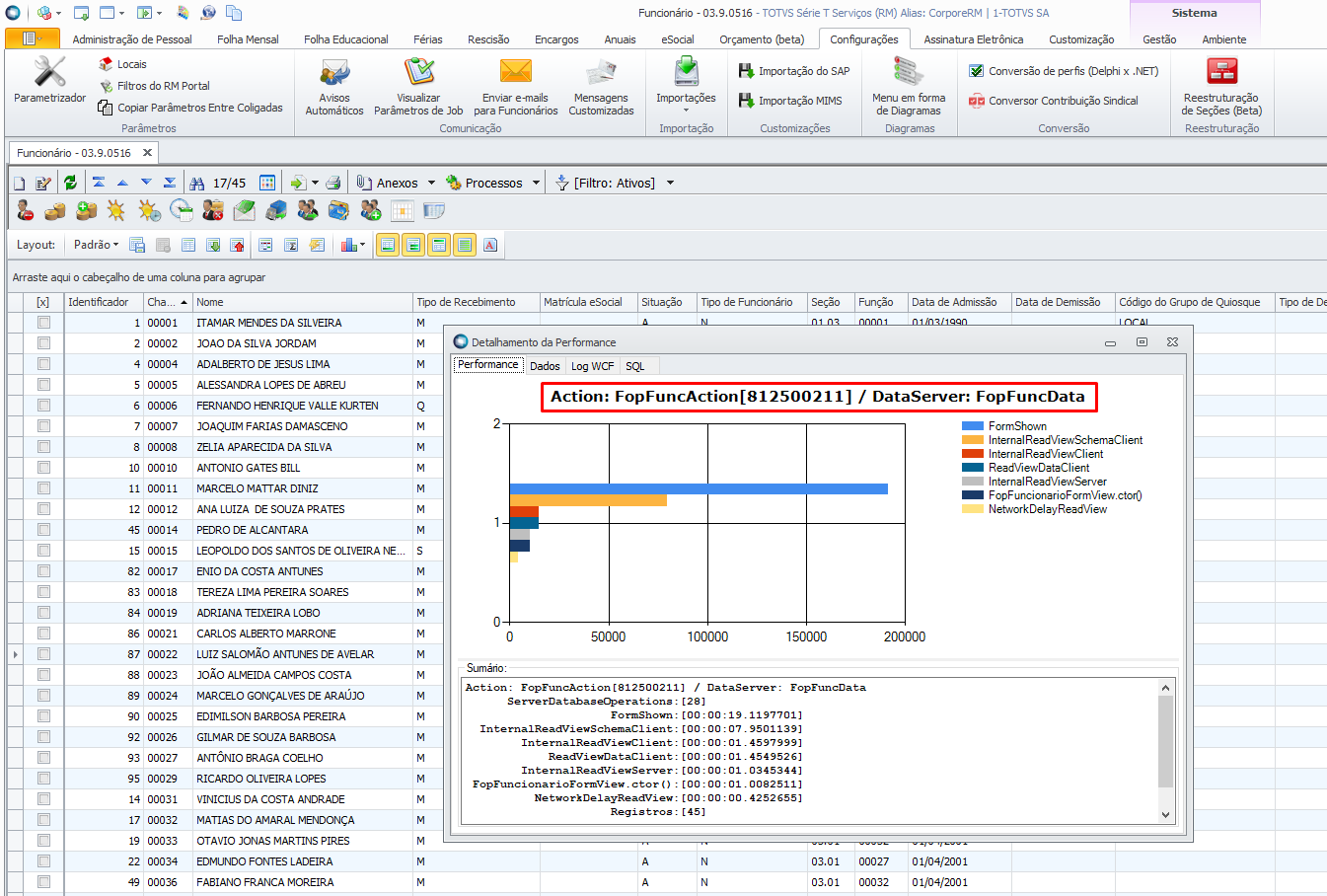Click the save layout icon
Screen dimensions: 1327x896
tap(137, 245)
